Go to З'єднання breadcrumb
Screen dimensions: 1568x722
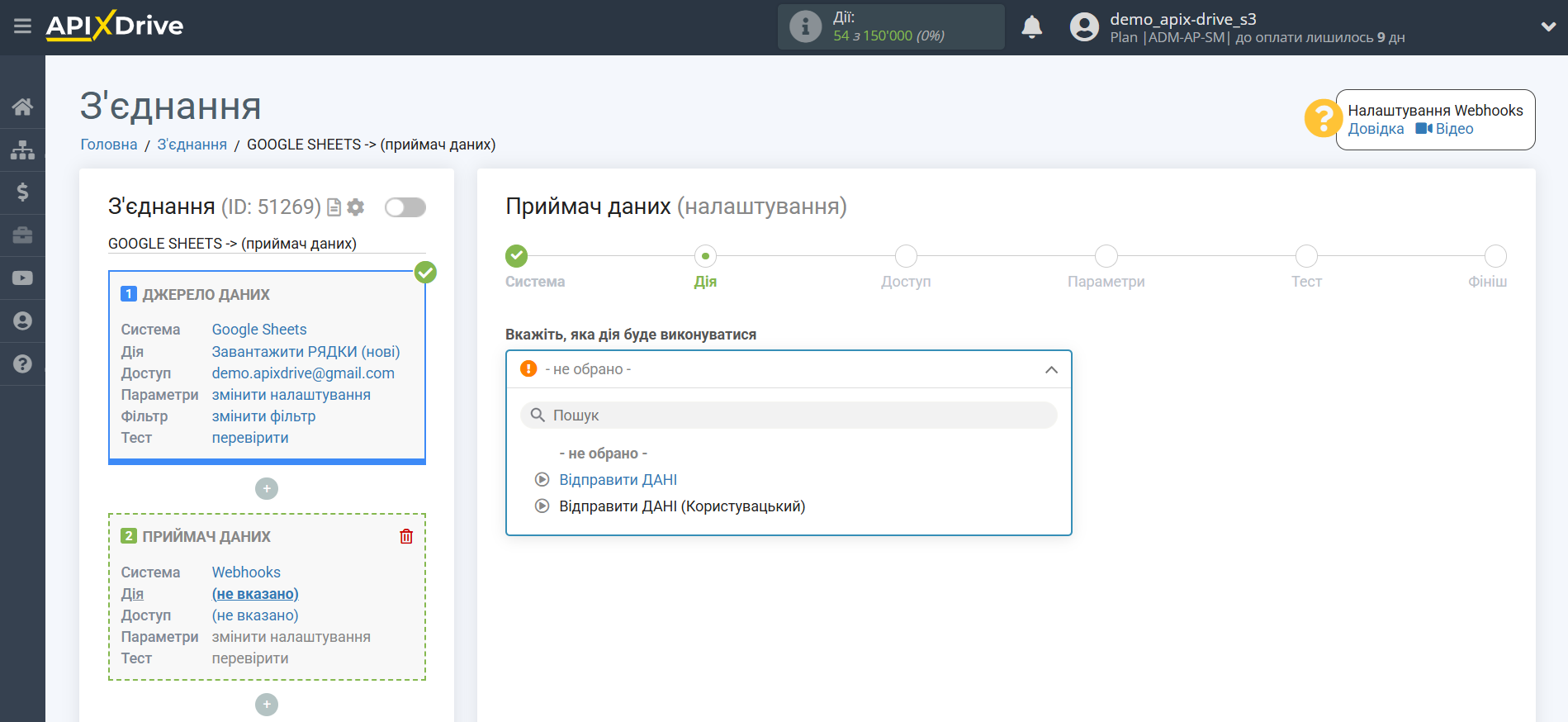click(x=192, y=145)
